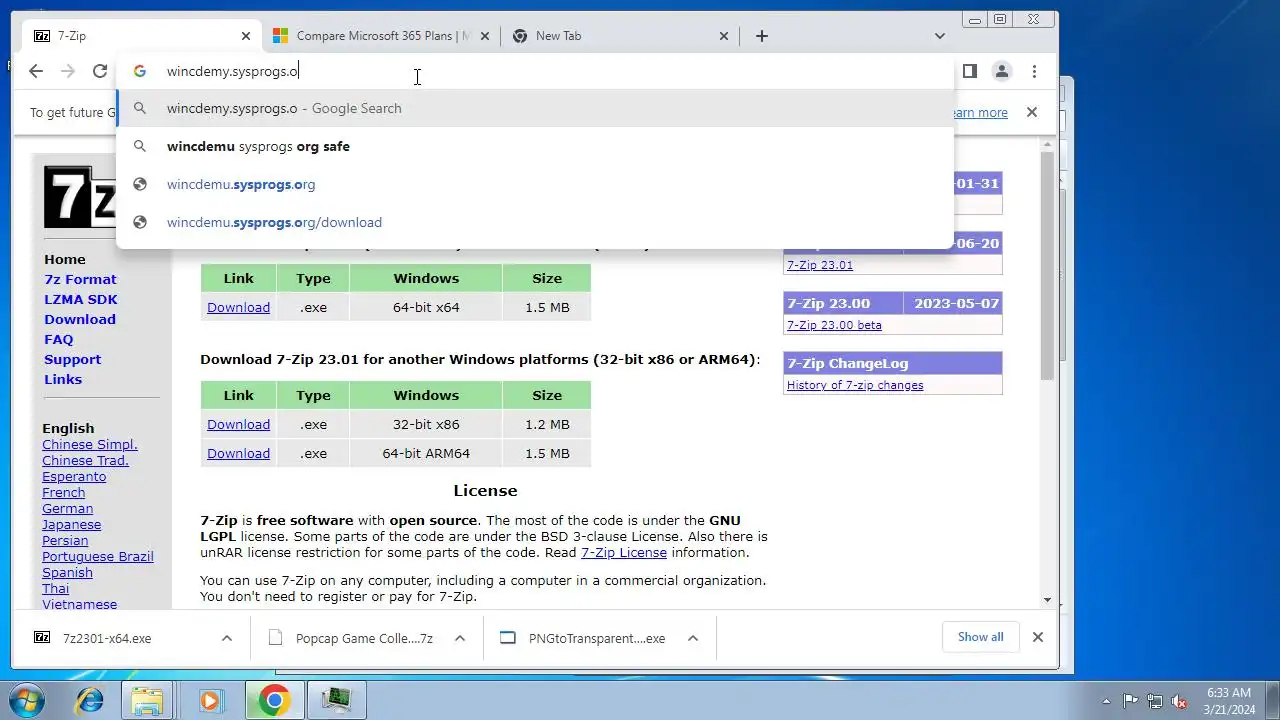Show hidden tray icons arrow
1280x720 pixels.
click(1106, 701)
